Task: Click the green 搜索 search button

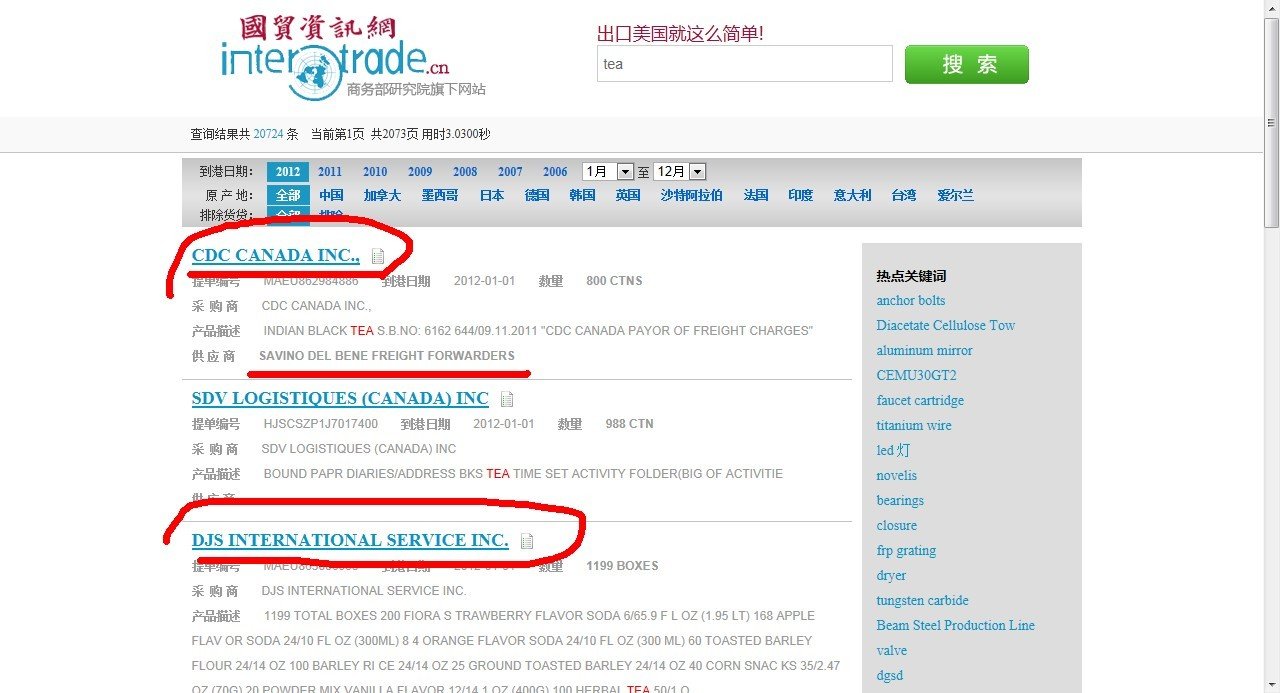Action: pos(965,64)
